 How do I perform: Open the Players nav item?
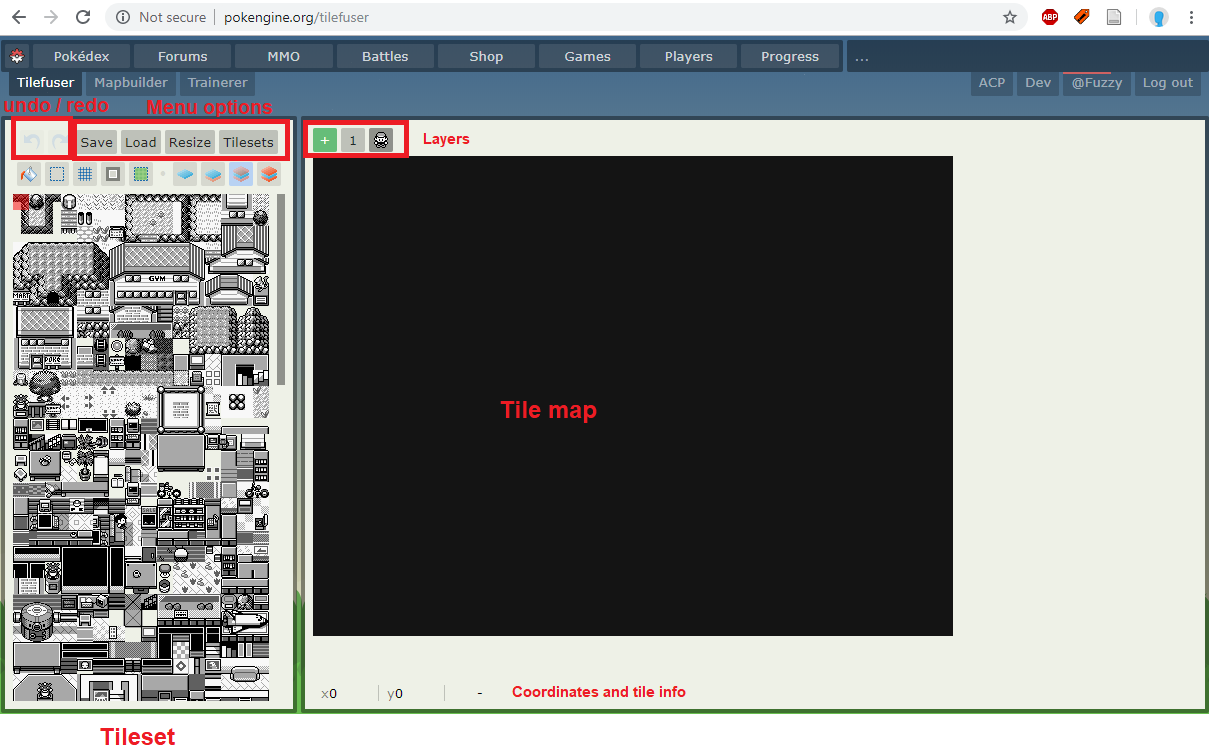click(x=689, y=56)
